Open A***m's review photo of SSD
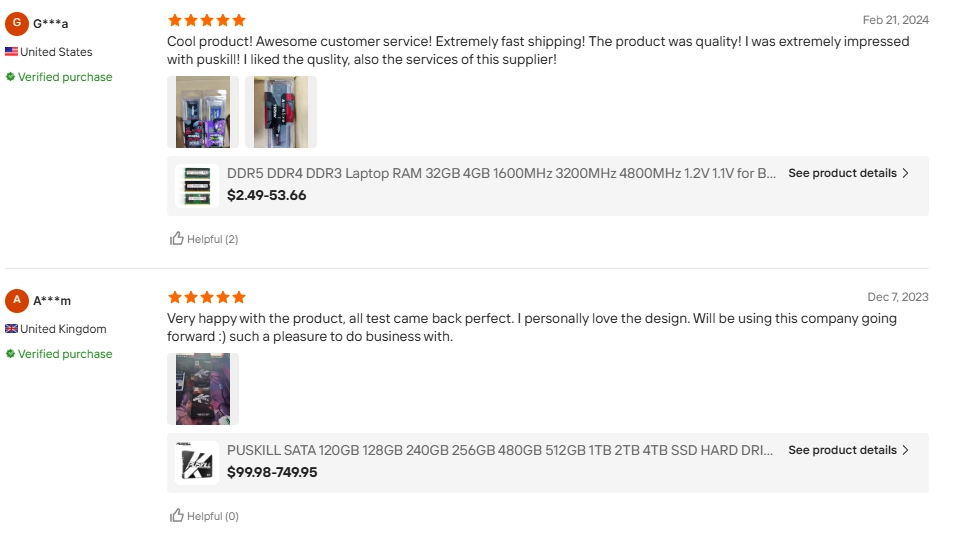 pyautogui.click(x=203, y=389)
